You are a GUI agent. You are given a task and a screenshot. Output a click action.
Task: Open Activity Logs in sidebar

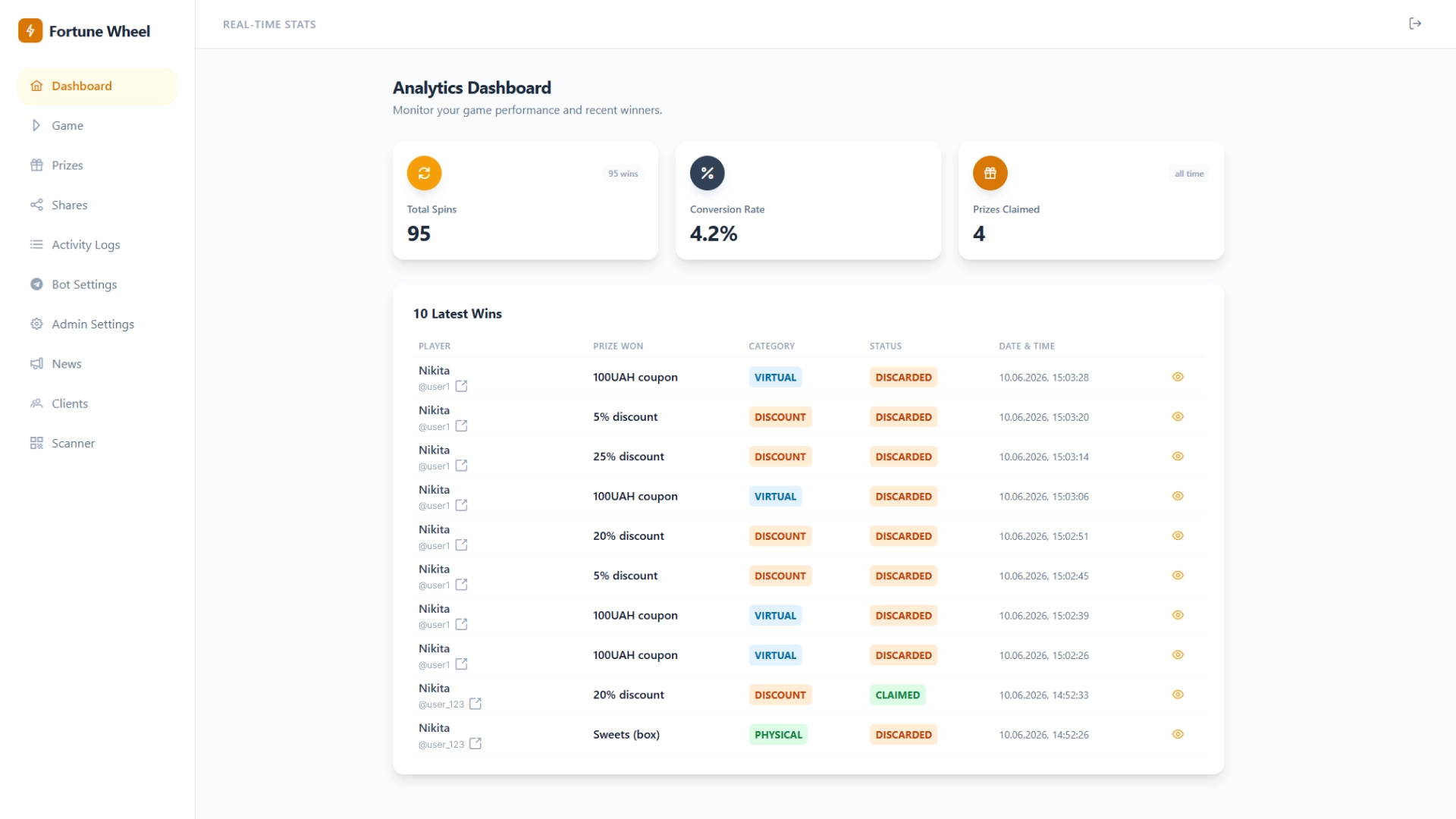[x=97, y=245]
